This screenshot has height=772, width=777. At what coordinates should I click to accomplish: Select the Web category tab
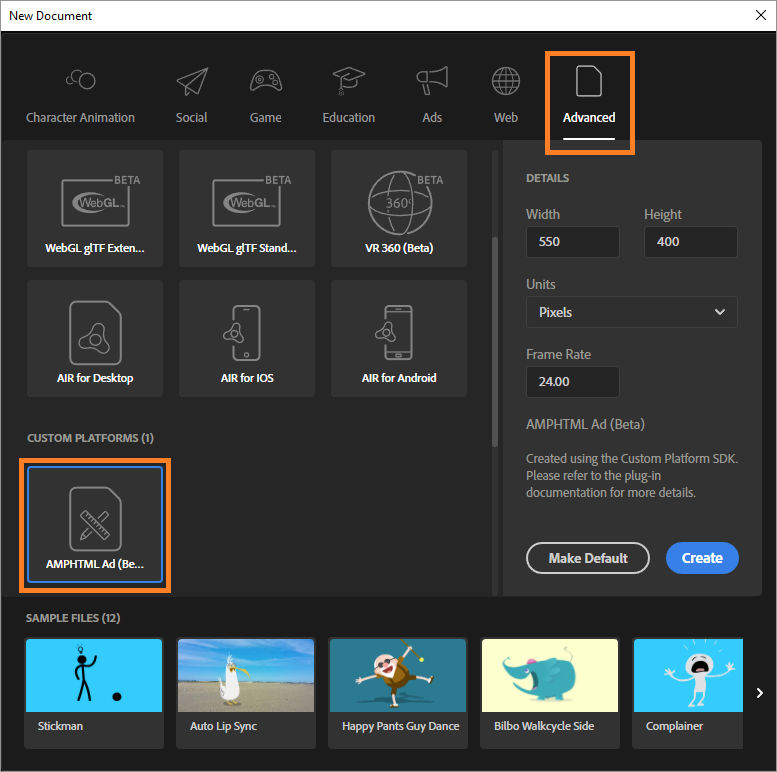pos(506,97)
